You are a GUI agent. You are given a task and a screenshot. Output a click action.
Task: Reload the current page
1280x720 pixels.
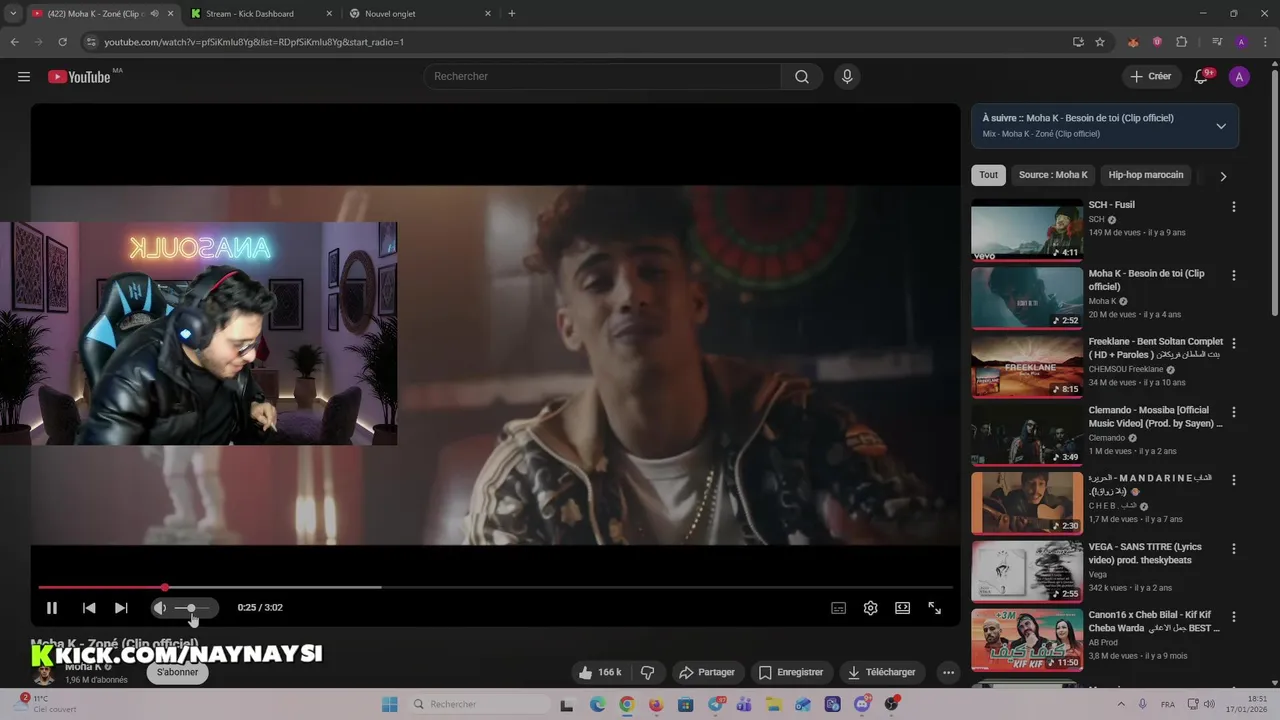[x=62, y=42]
